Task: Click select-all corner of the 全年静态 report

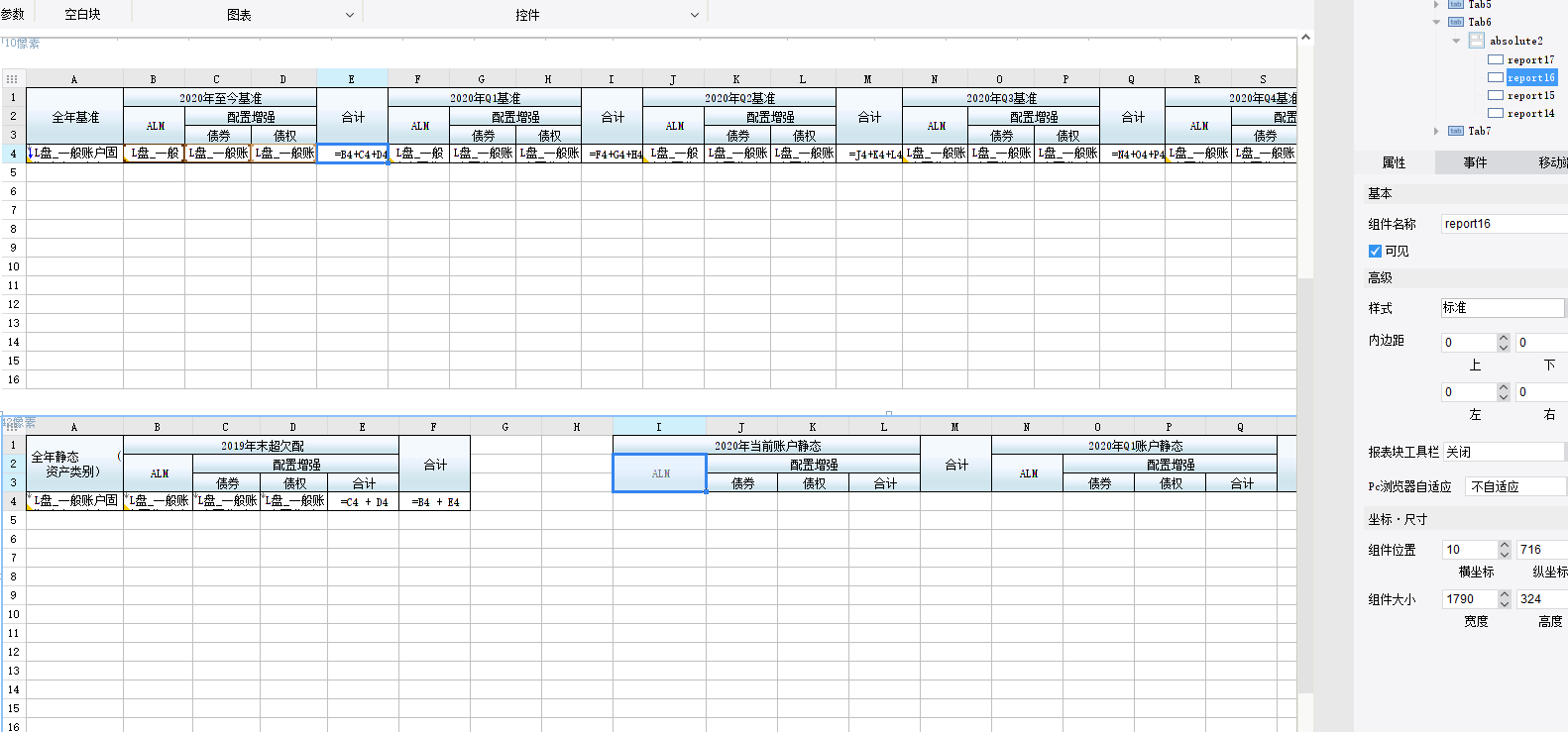Action: pos(12,427)
